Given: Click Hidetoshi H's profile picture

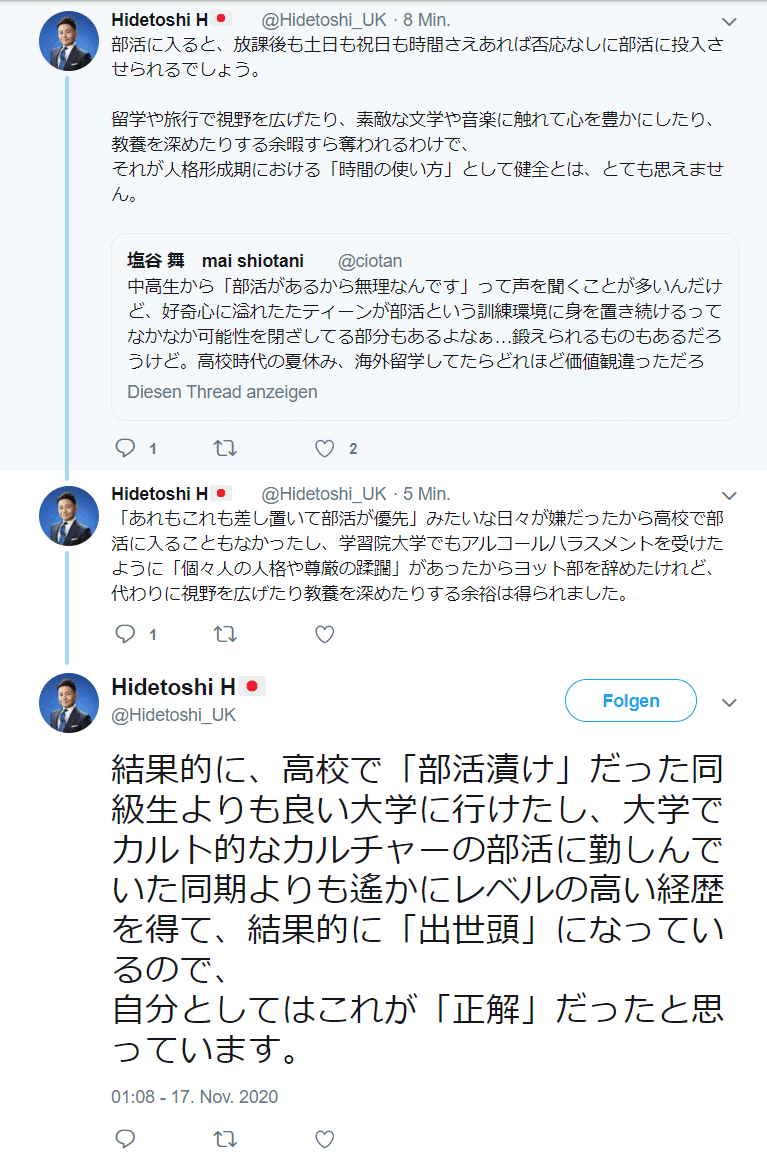Looking at the screenshot, I should pyautogui.click(x=68, y=702).
